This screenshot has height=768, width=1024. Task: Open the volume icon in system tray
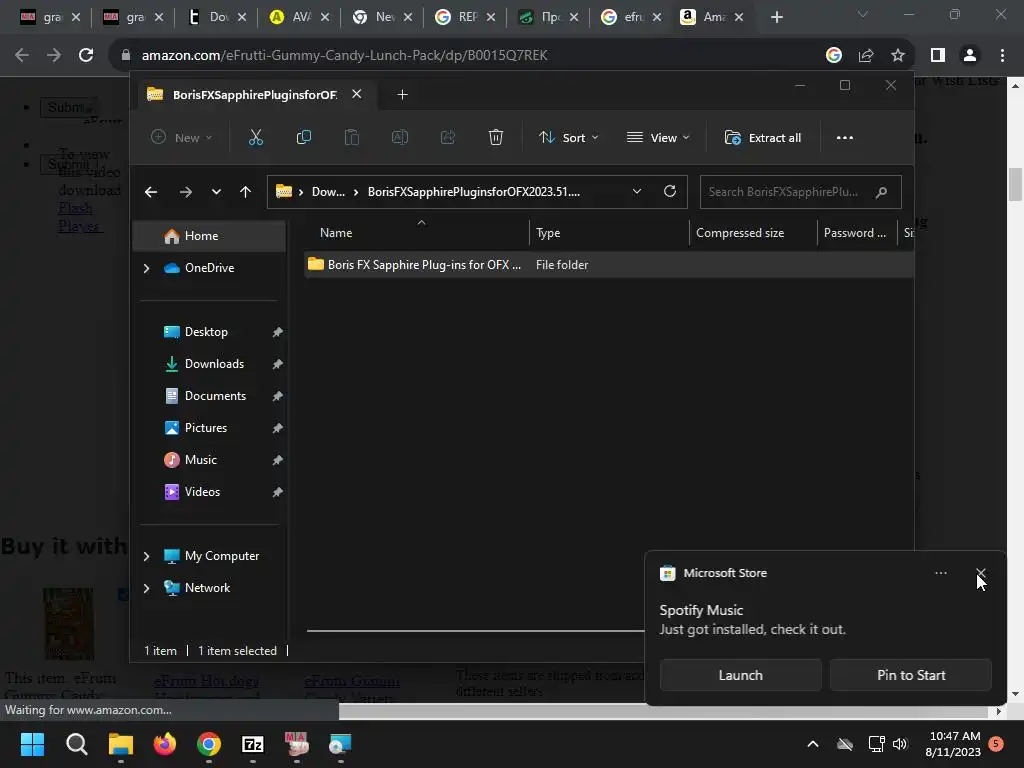[x=900, y=744]
